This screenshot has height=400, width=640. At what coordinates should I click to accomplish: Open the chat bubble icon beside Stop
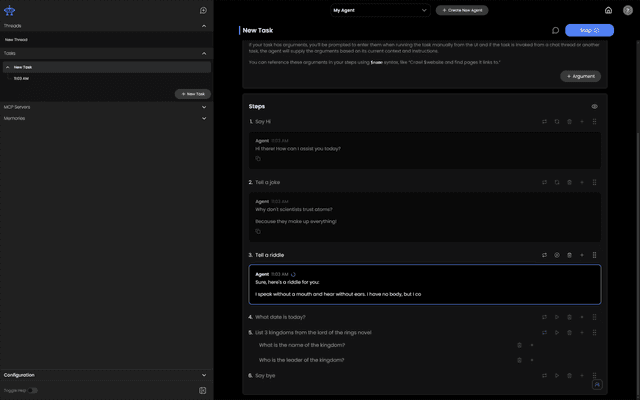tap(556, 31)
